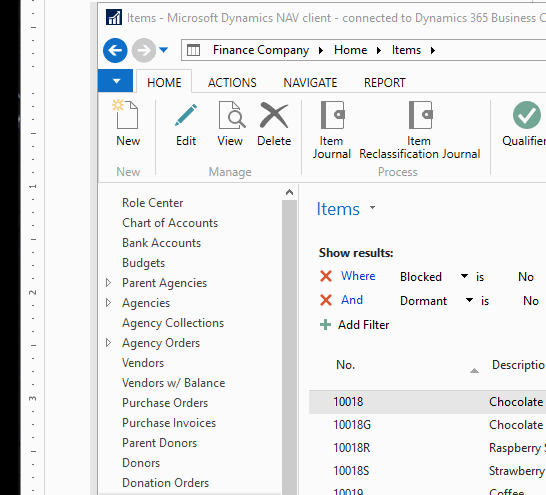The height and width of the screenshot is (495, 546).
Task: Expand arrow after Finance Company breadcrumb
Action: click(x=321, y=50)
